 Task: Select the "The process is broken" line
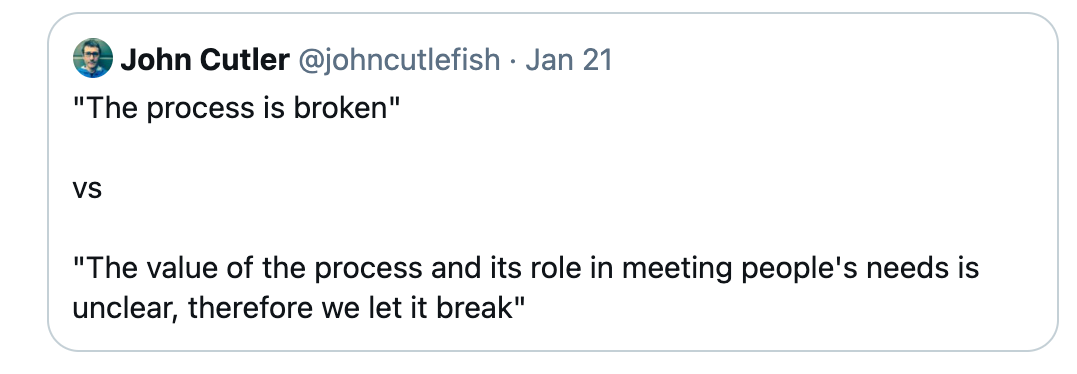click(x=236, y=108)
